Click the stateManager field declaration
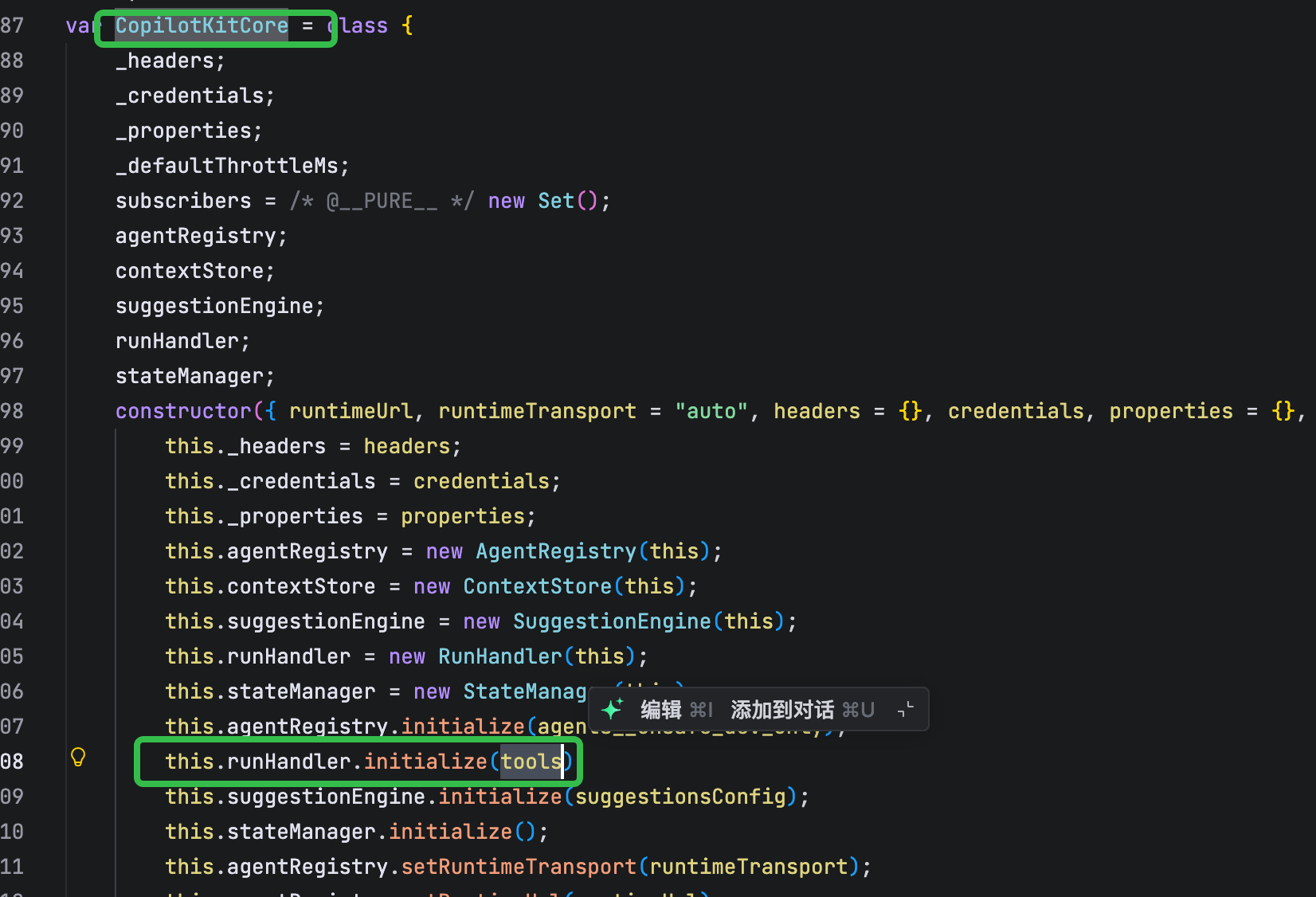The image size is (1316, 897). [195, 376]
